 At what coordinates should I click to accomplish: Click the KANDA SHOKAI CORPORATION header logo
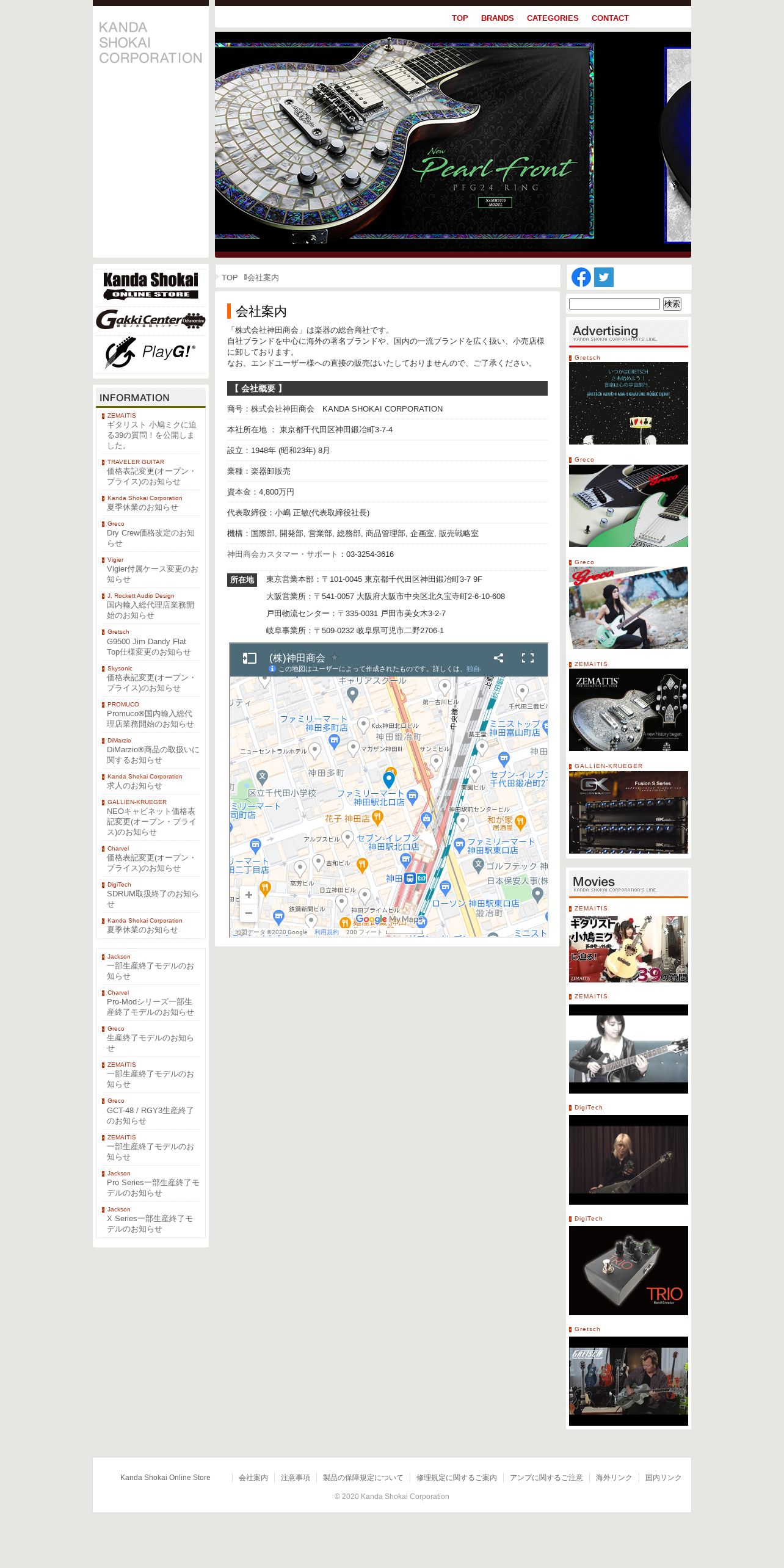point(150,43)
